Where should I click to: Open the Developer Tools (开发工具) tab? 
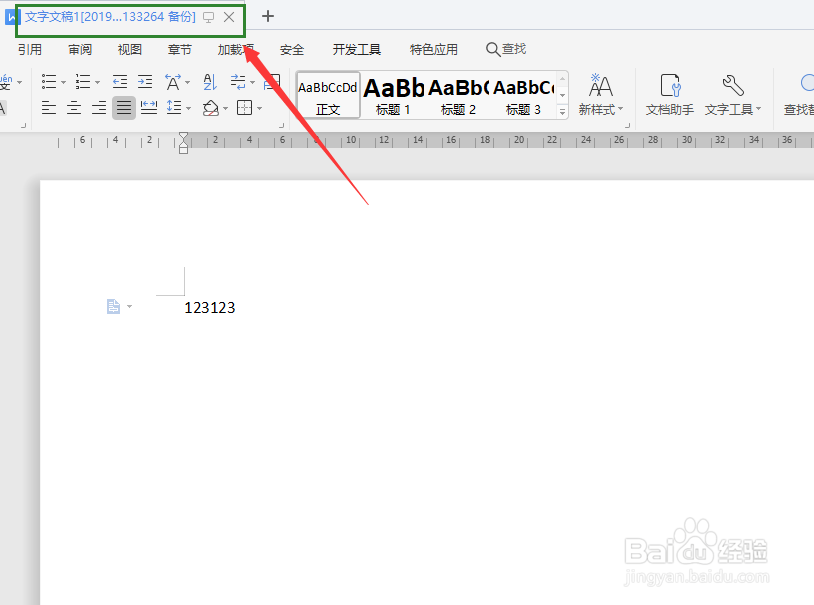tap(357, 49)
